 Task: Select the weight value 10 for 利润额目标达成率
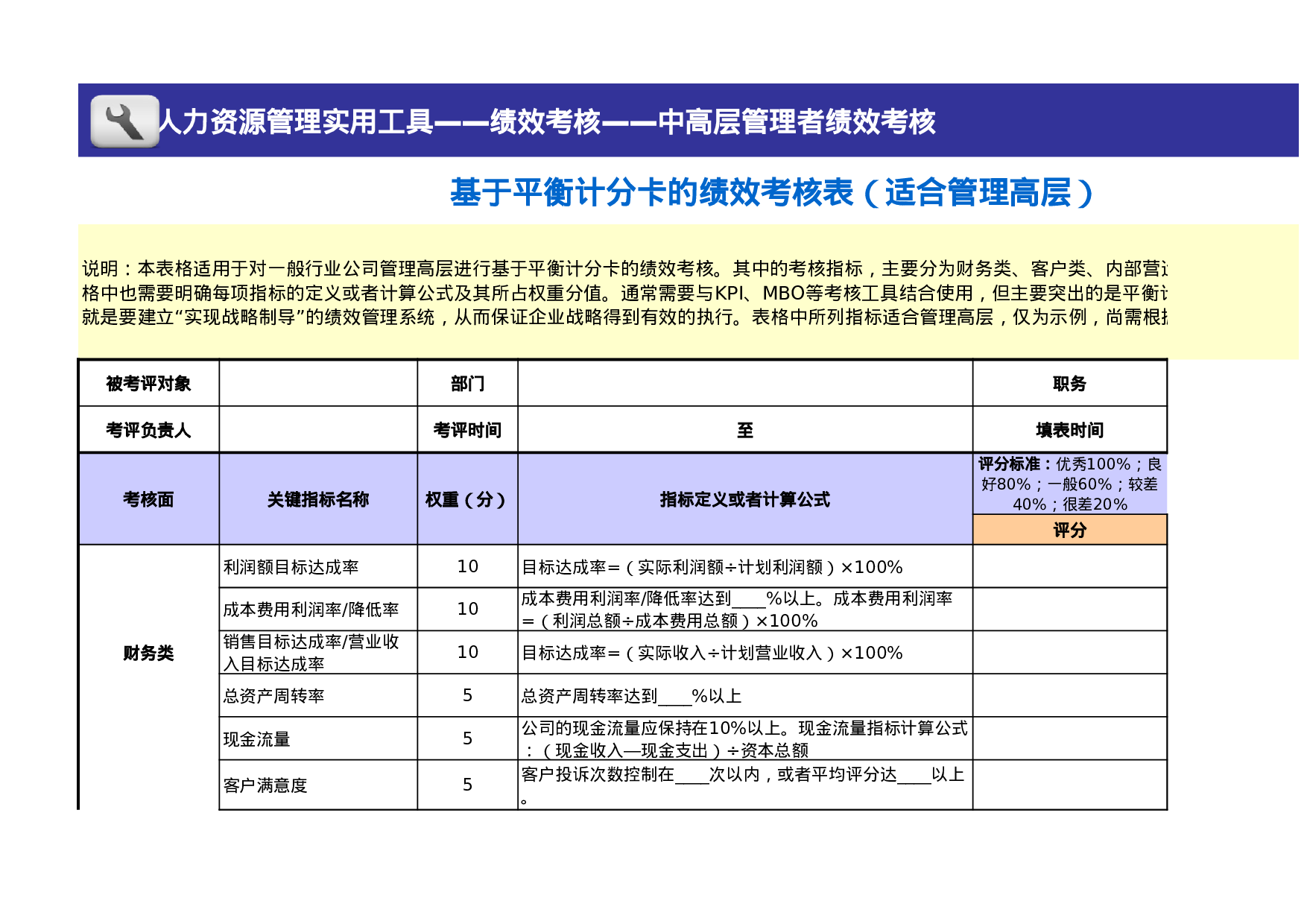tap(466, 566)
